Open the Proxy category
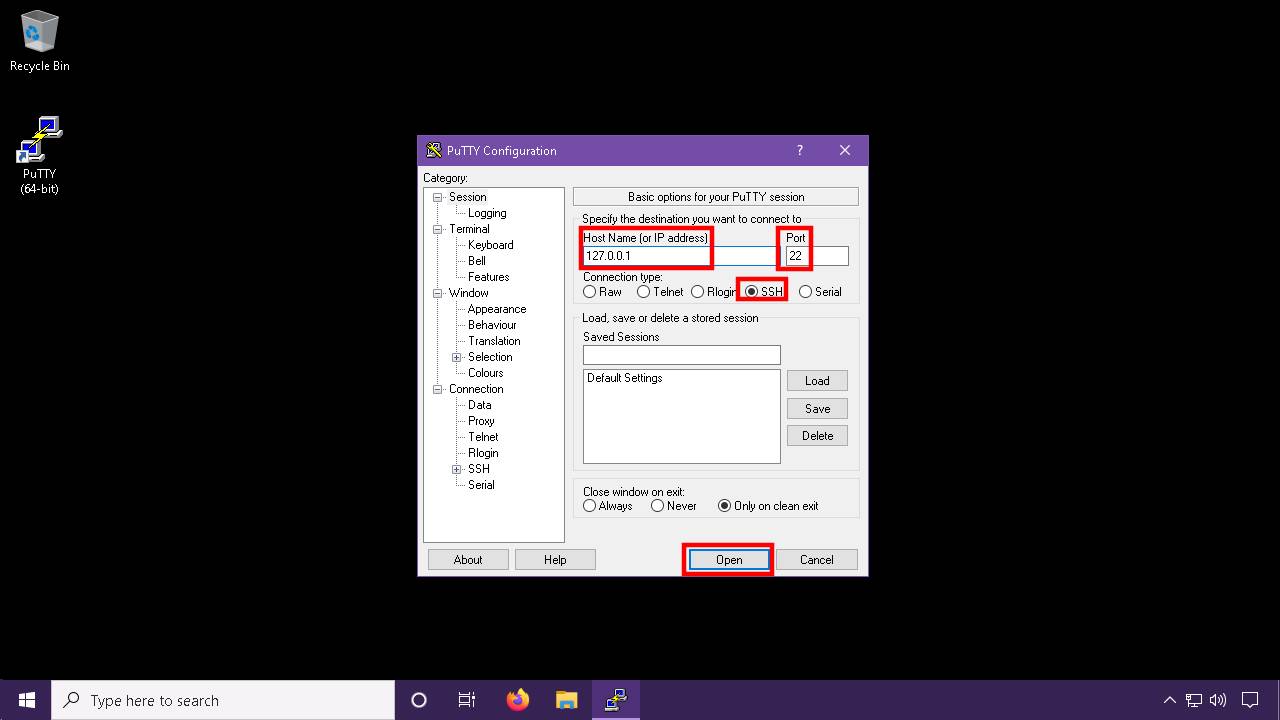The height and width of the screenshot is (720, 1280). [x=481, y=421]
